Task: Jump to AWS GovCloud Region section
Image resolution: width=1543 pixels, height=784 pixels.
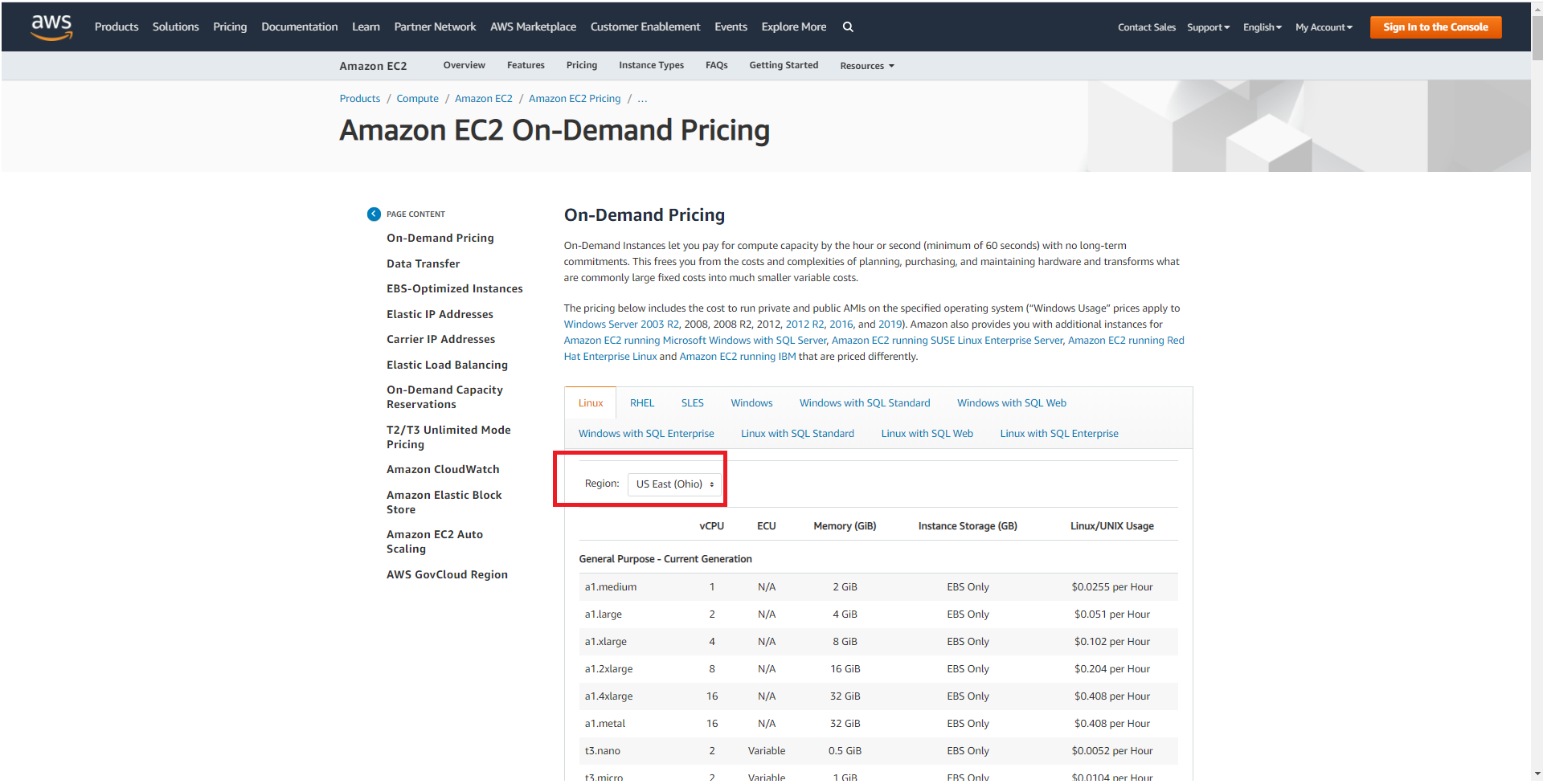Action: point(447,574)
